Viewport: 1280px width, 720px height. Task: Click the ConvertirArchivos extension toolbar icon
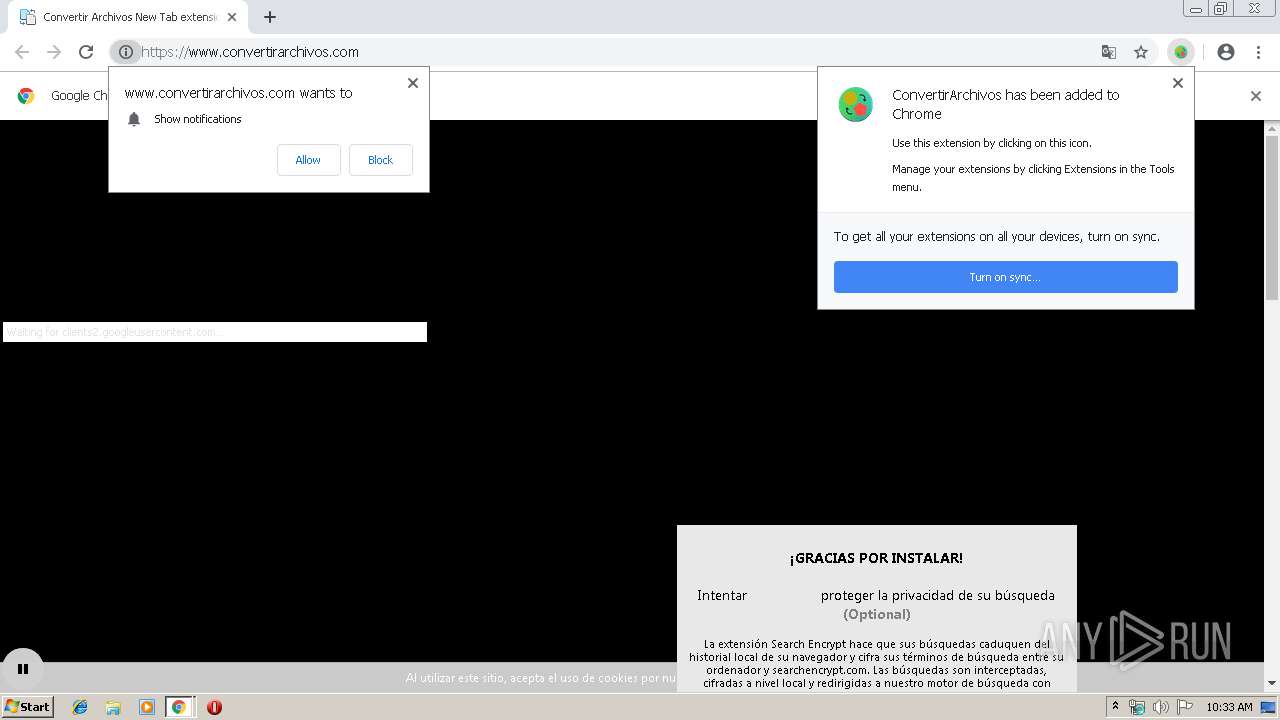(1181, 52)
